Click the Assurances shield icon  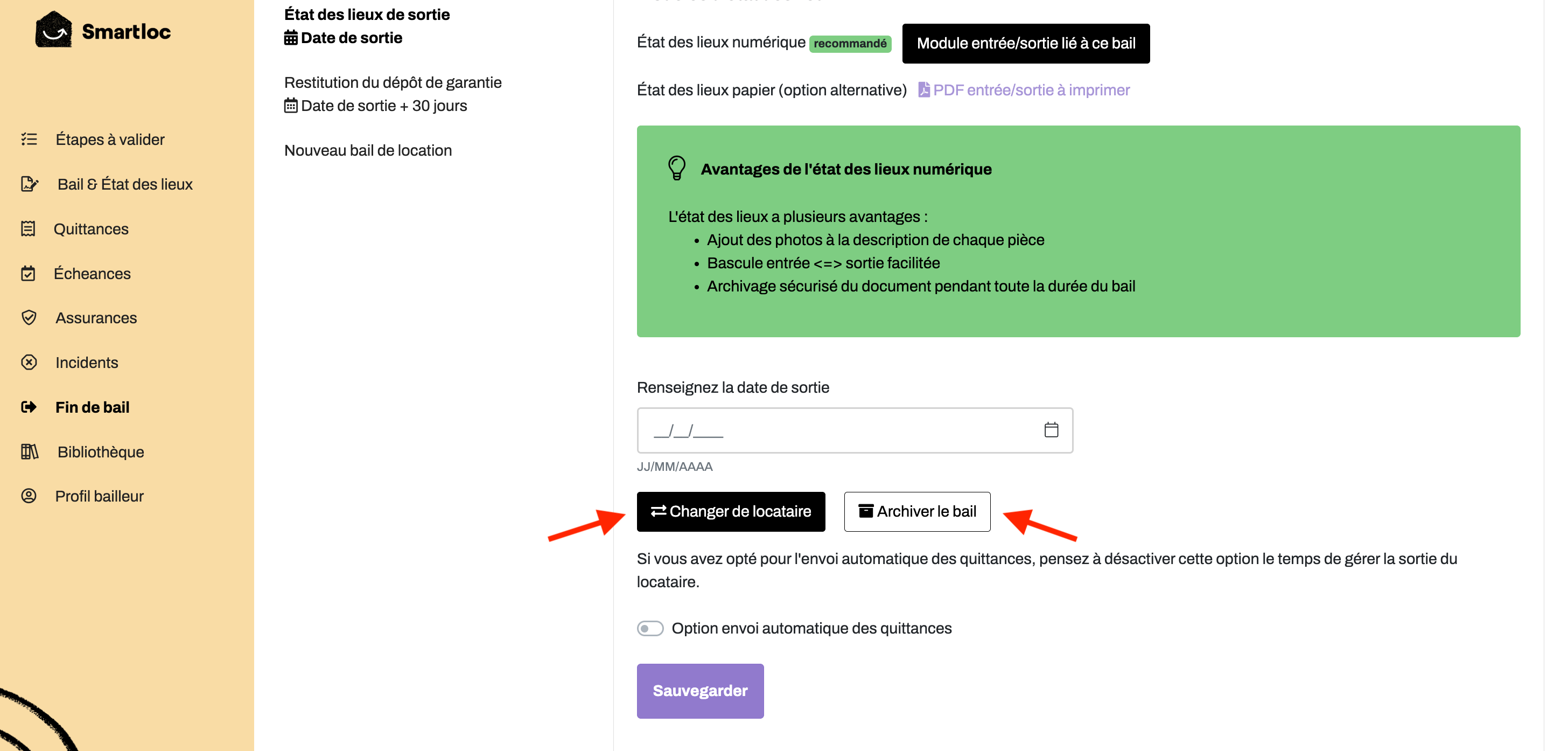pyautogui.click(x=29, y=318)
